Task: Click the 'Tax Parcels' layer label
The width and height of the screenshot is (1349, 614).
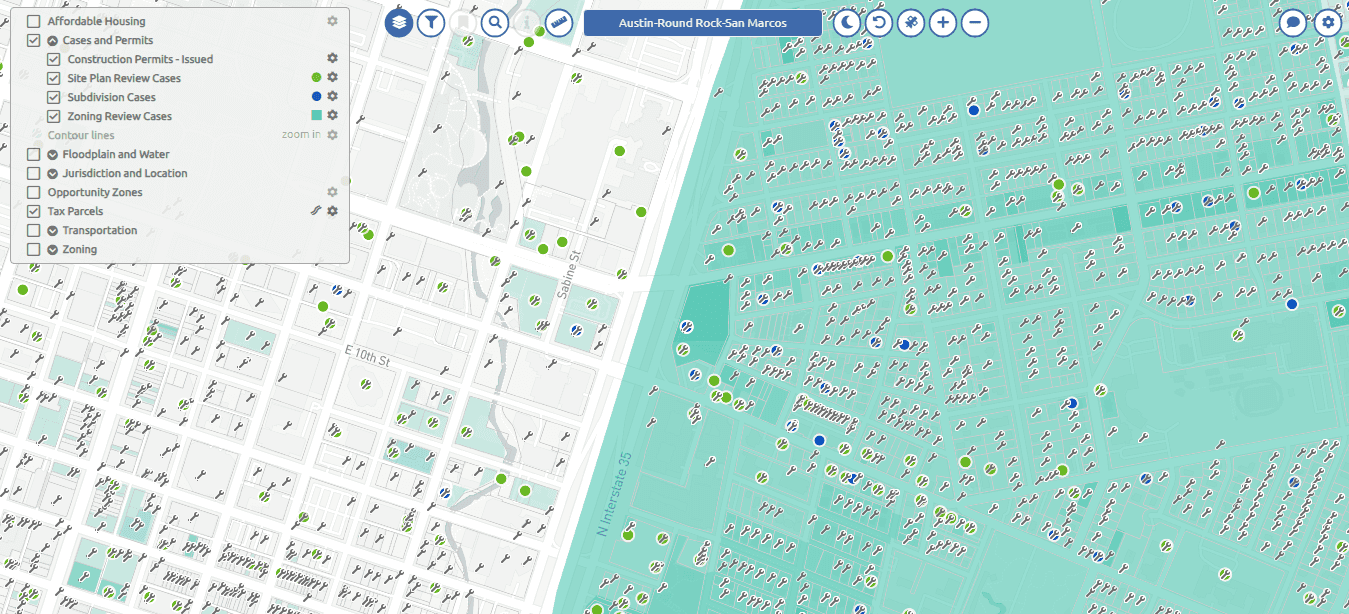Action: [x=75, y=211]
